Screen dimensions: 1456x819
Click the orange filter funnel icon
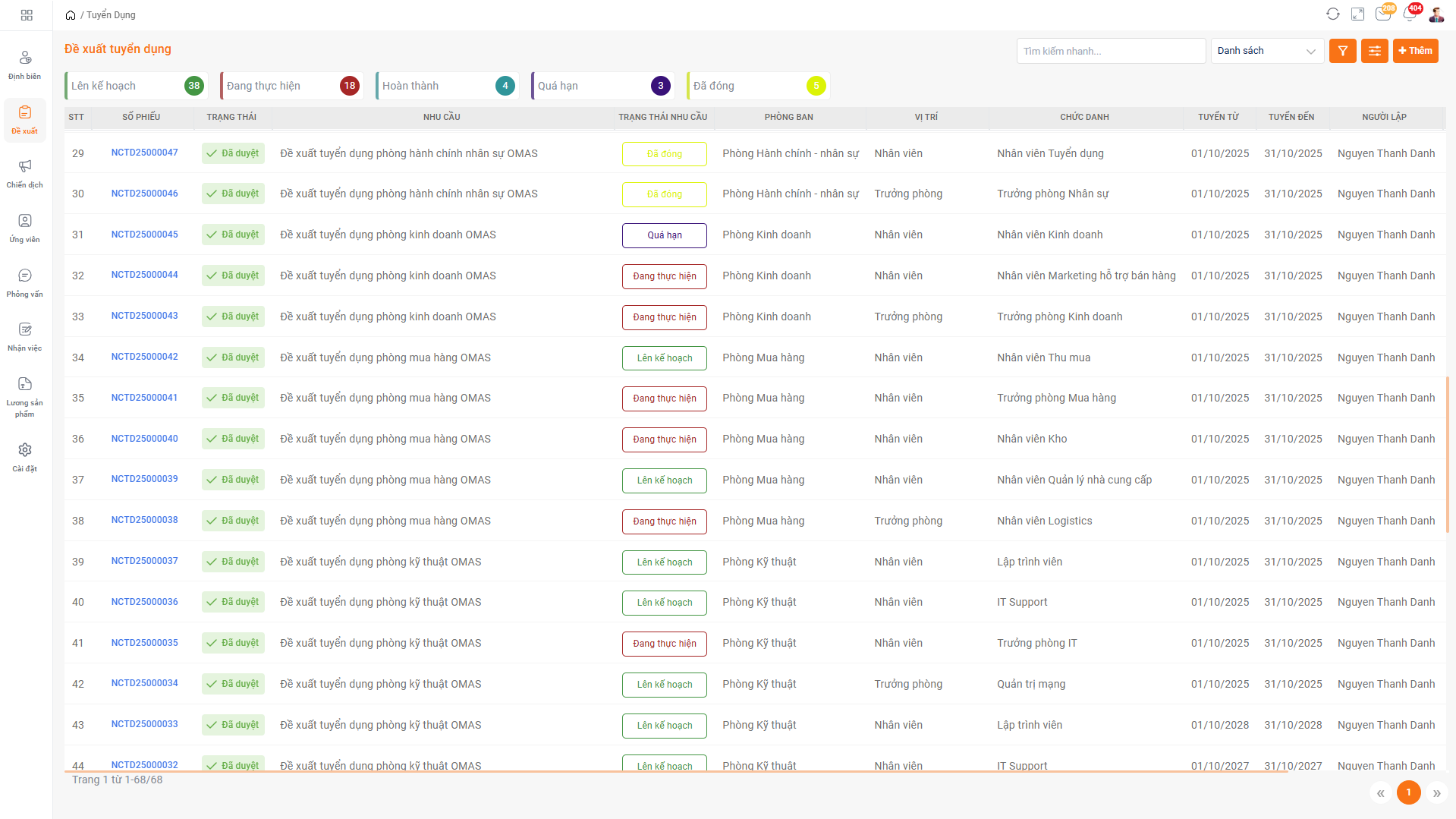coord(1342,51)
